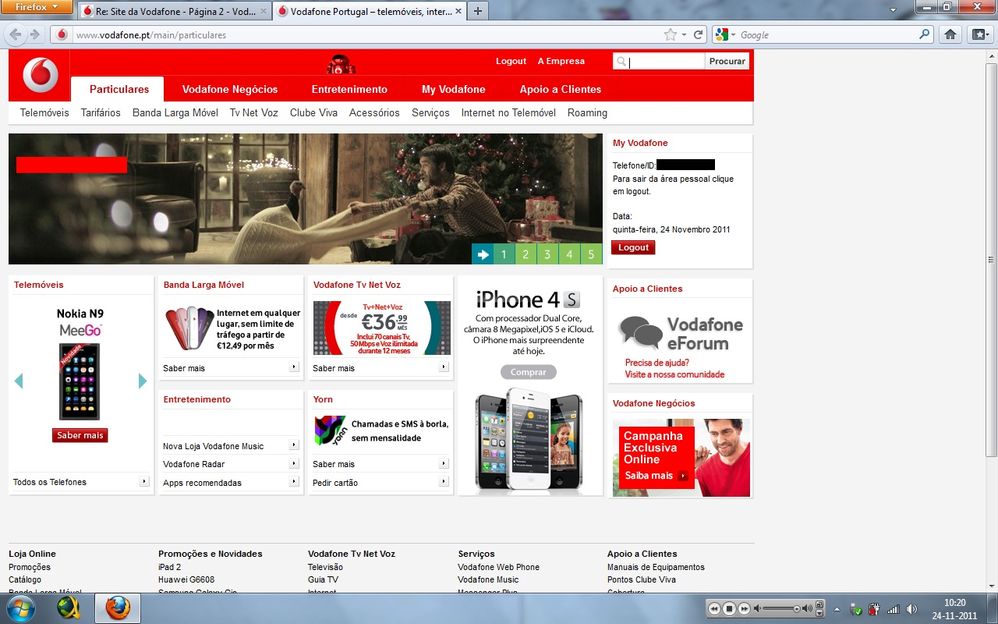Click the right arrow in Telemóveis carousel

point(143,381)
